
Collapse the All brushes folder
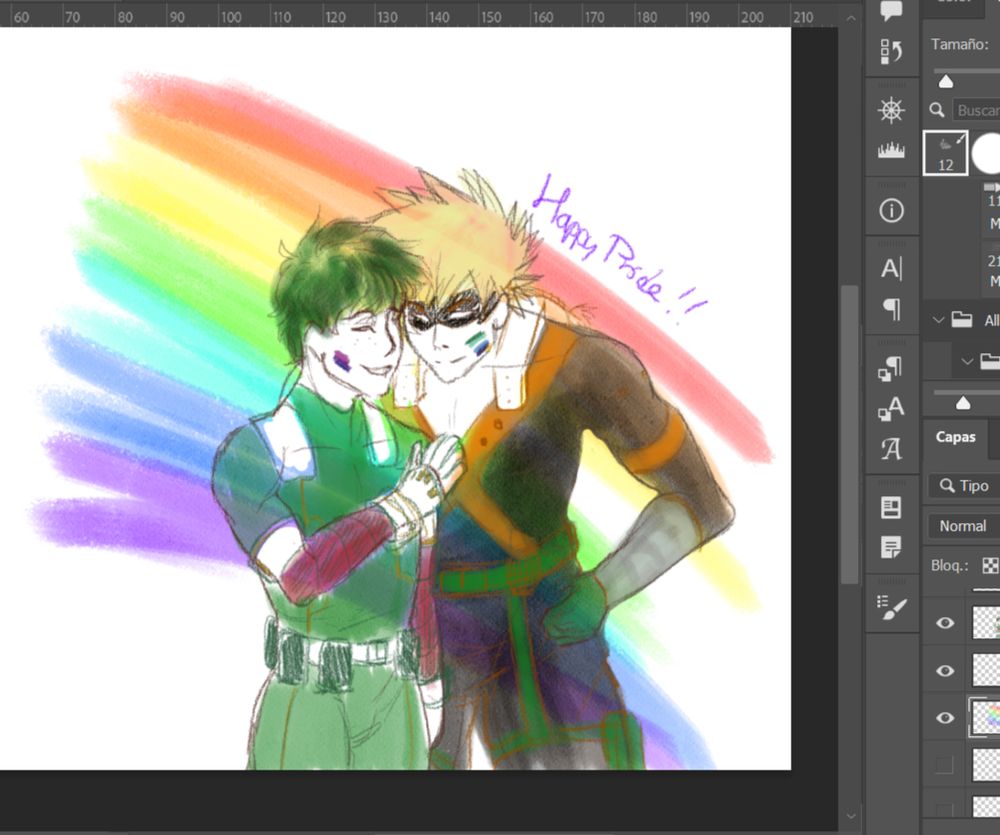938,320
